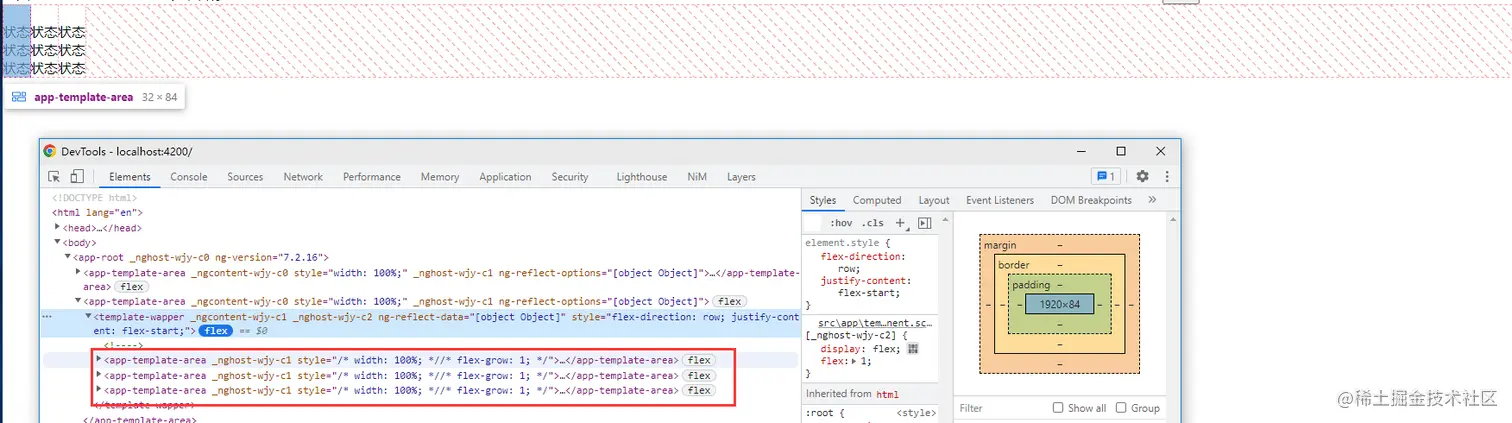Open the src\app\tem…nent.sc source link

coord(876,324)
